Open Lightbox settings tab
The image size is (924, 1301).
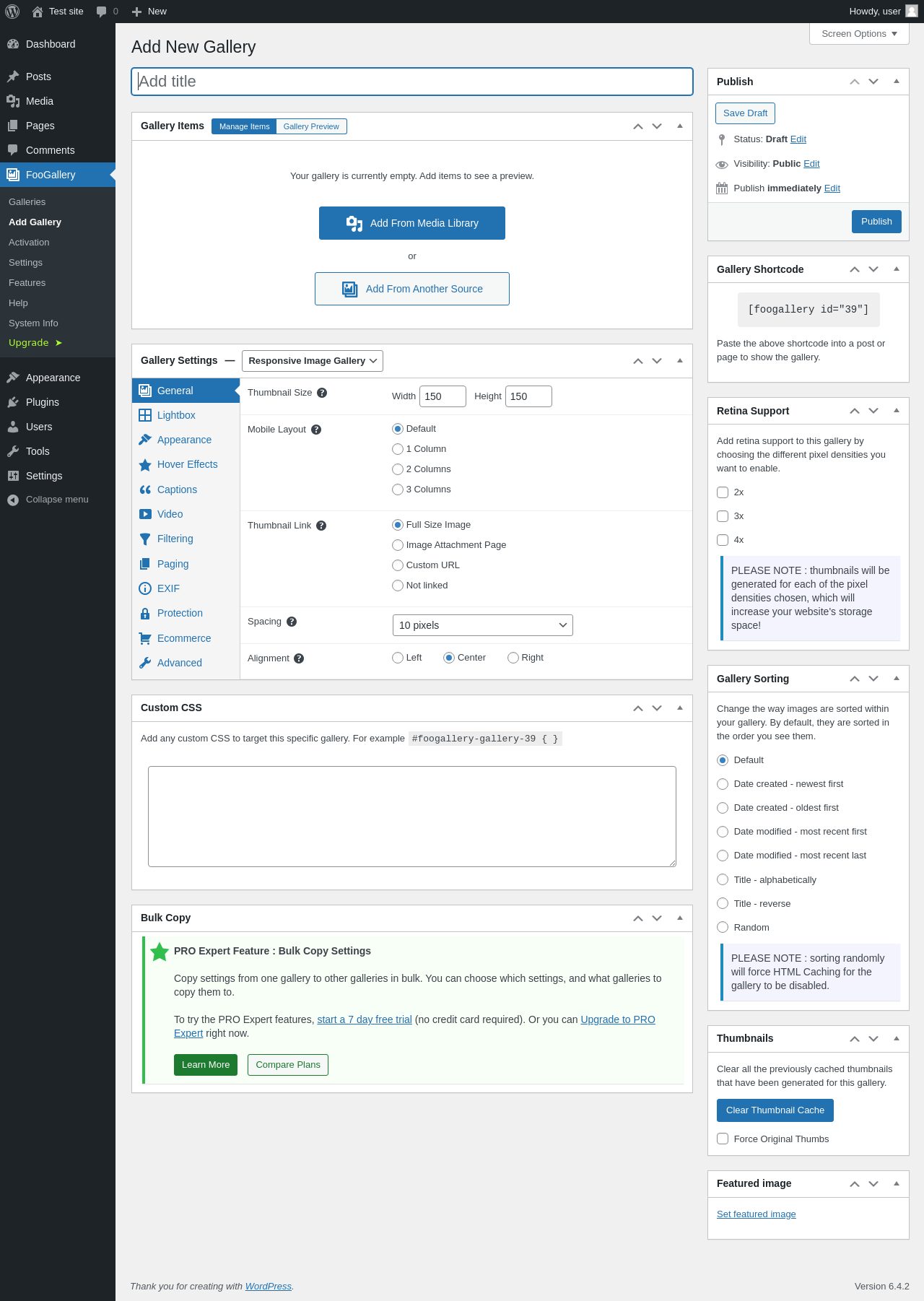pos(186,415)
